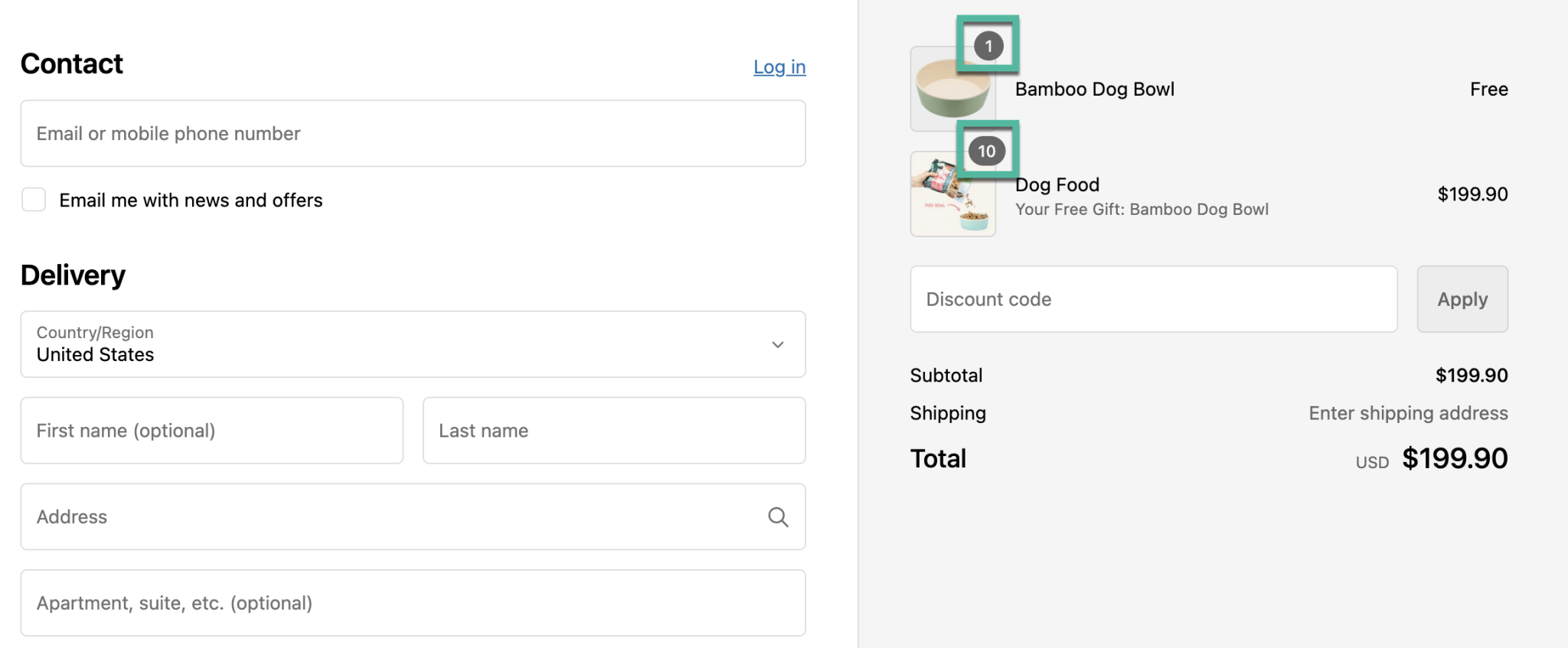
Task: Click the Dog Food item title
Action: click(x=1057, y=185)
